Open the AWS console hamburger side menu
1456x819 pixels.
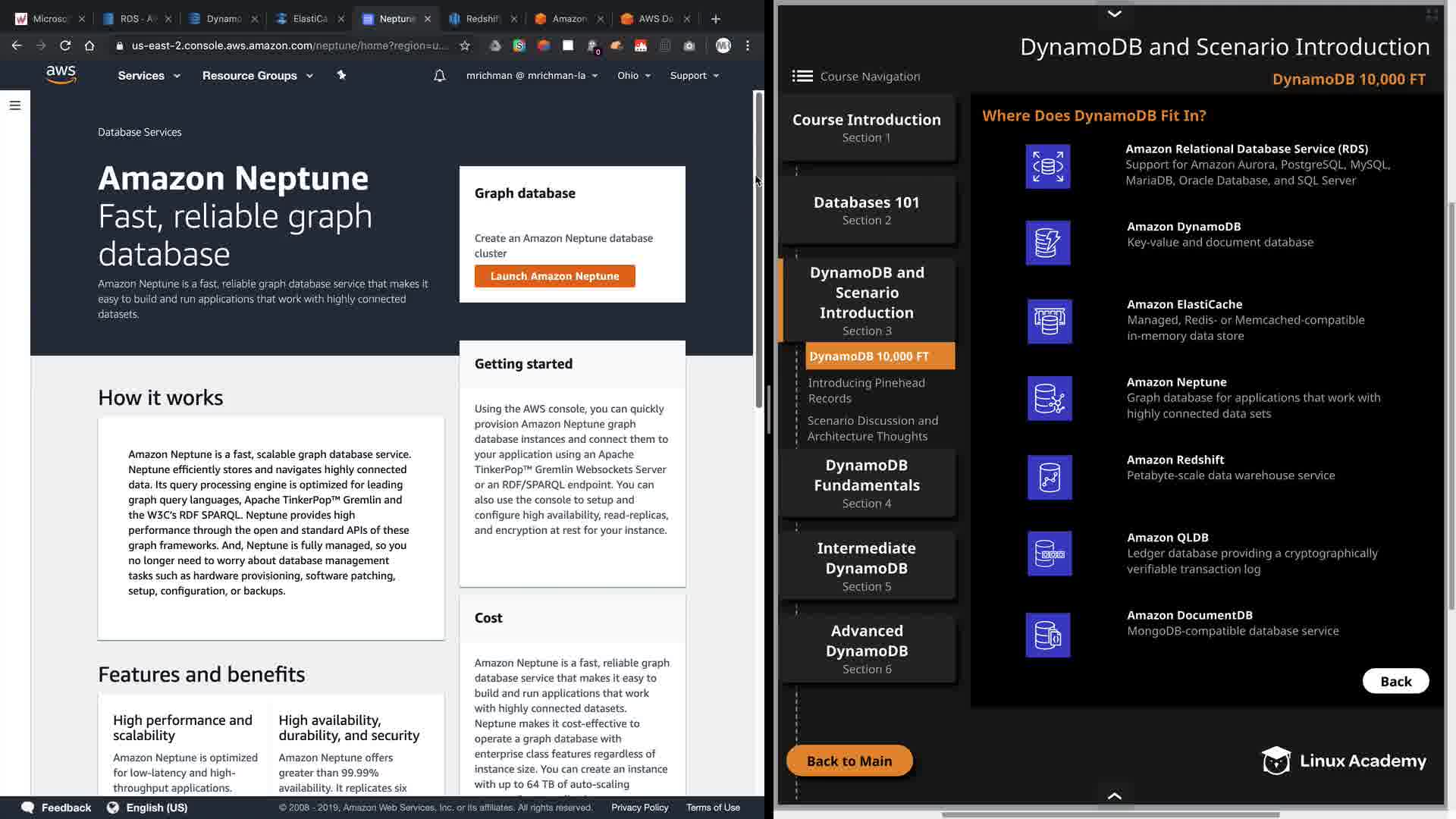[x=15, y=105]
